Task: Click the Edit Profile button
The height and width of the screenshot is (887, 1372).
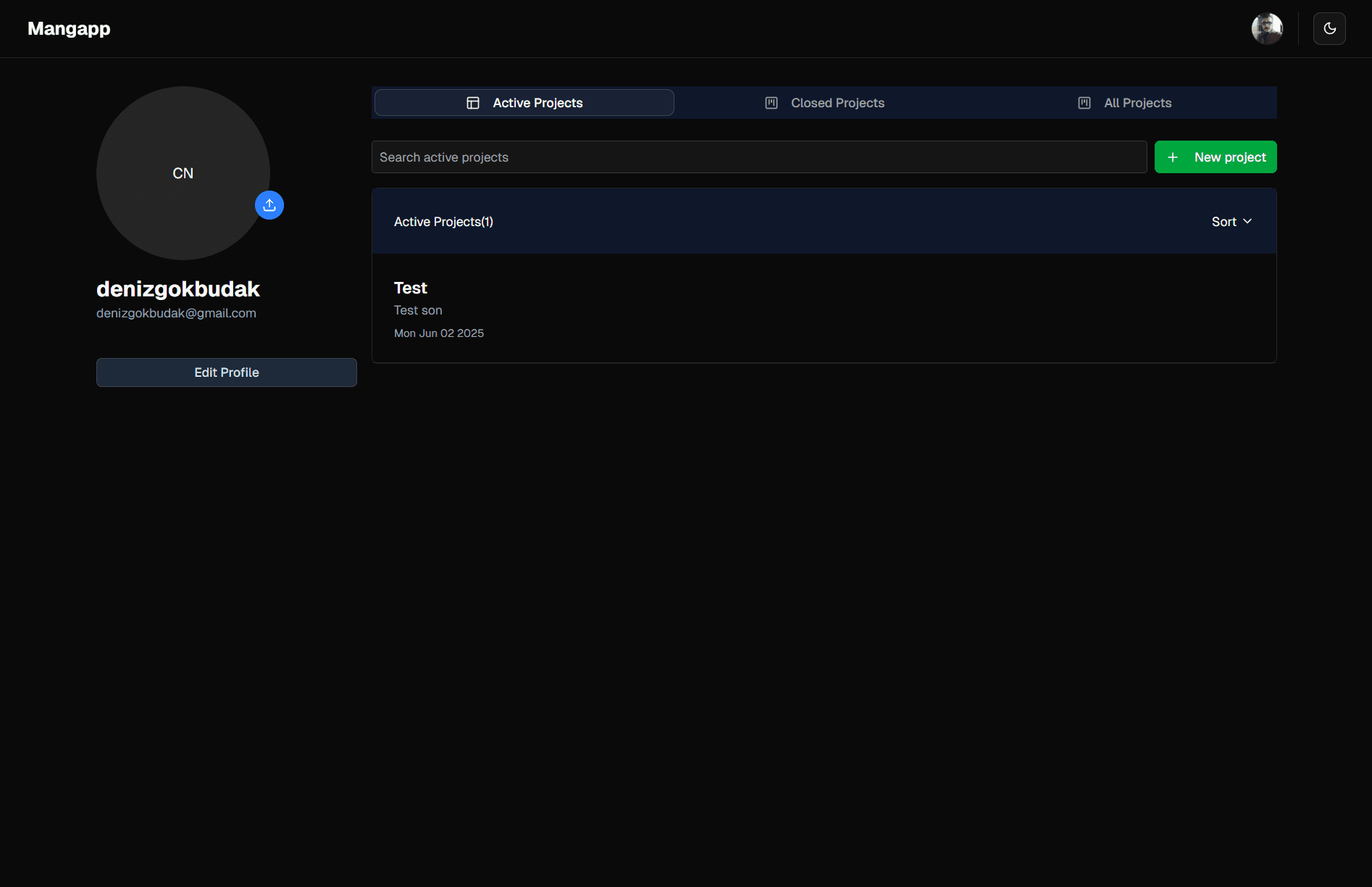Action: pos(226,372)
